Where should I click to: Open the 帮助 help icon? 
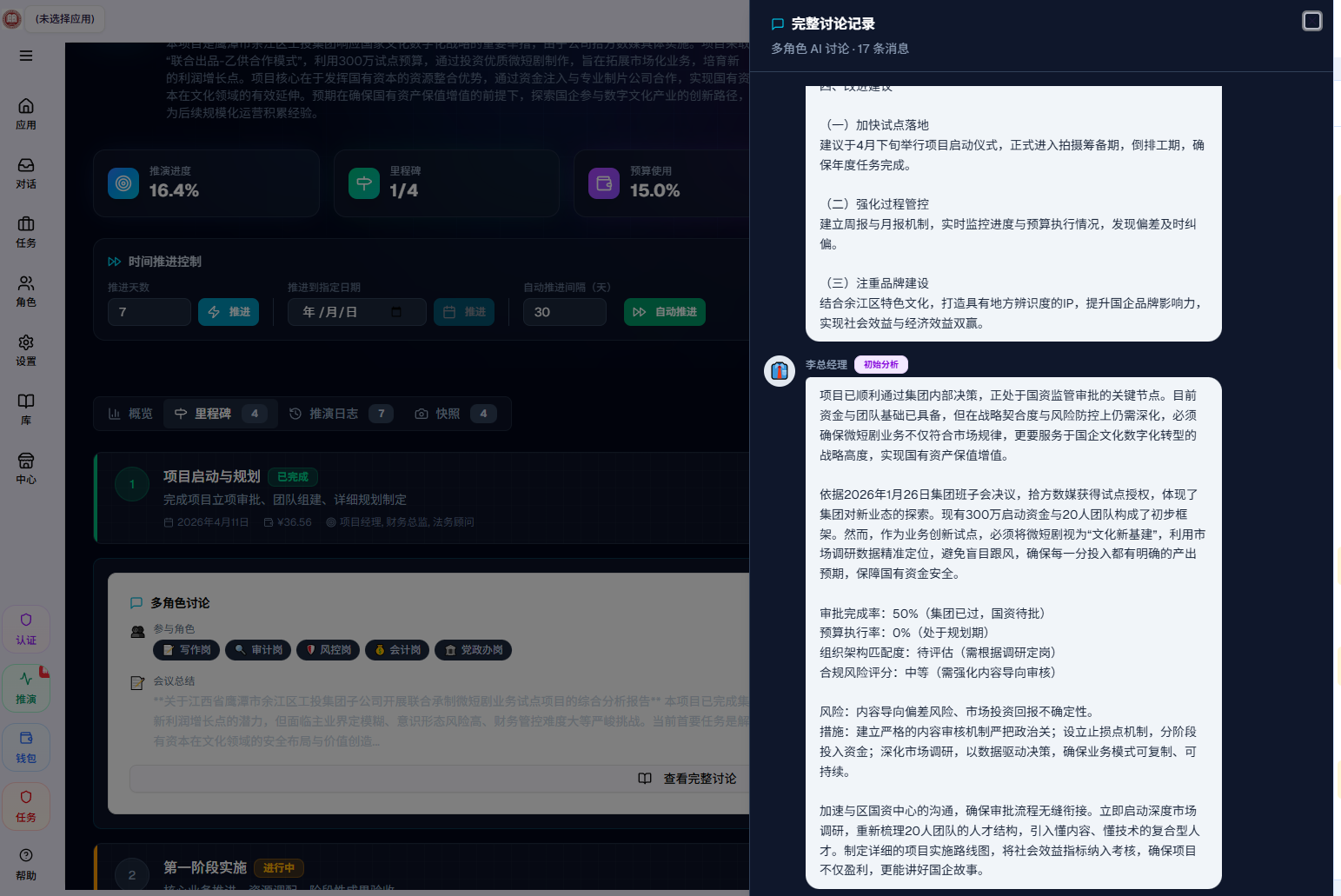point(26,864)
